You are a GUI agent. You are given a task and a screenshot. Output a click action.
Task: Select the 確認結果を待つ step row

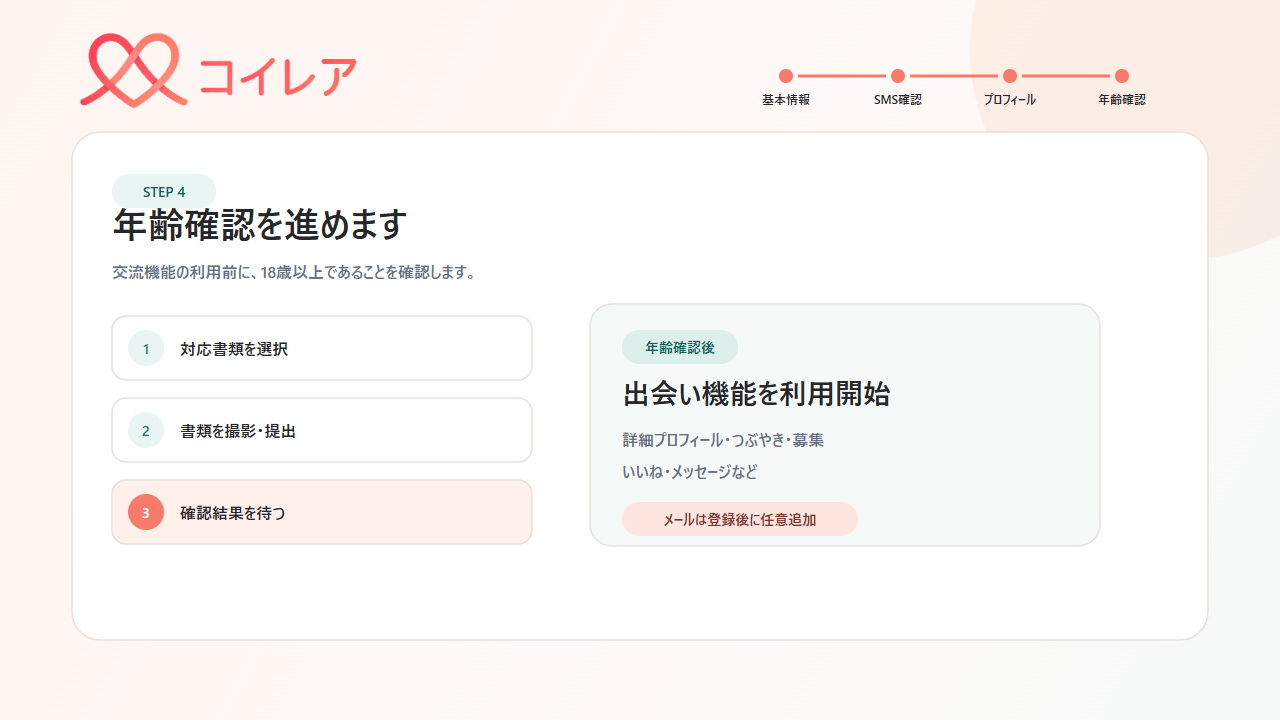[x=322, y=512]
